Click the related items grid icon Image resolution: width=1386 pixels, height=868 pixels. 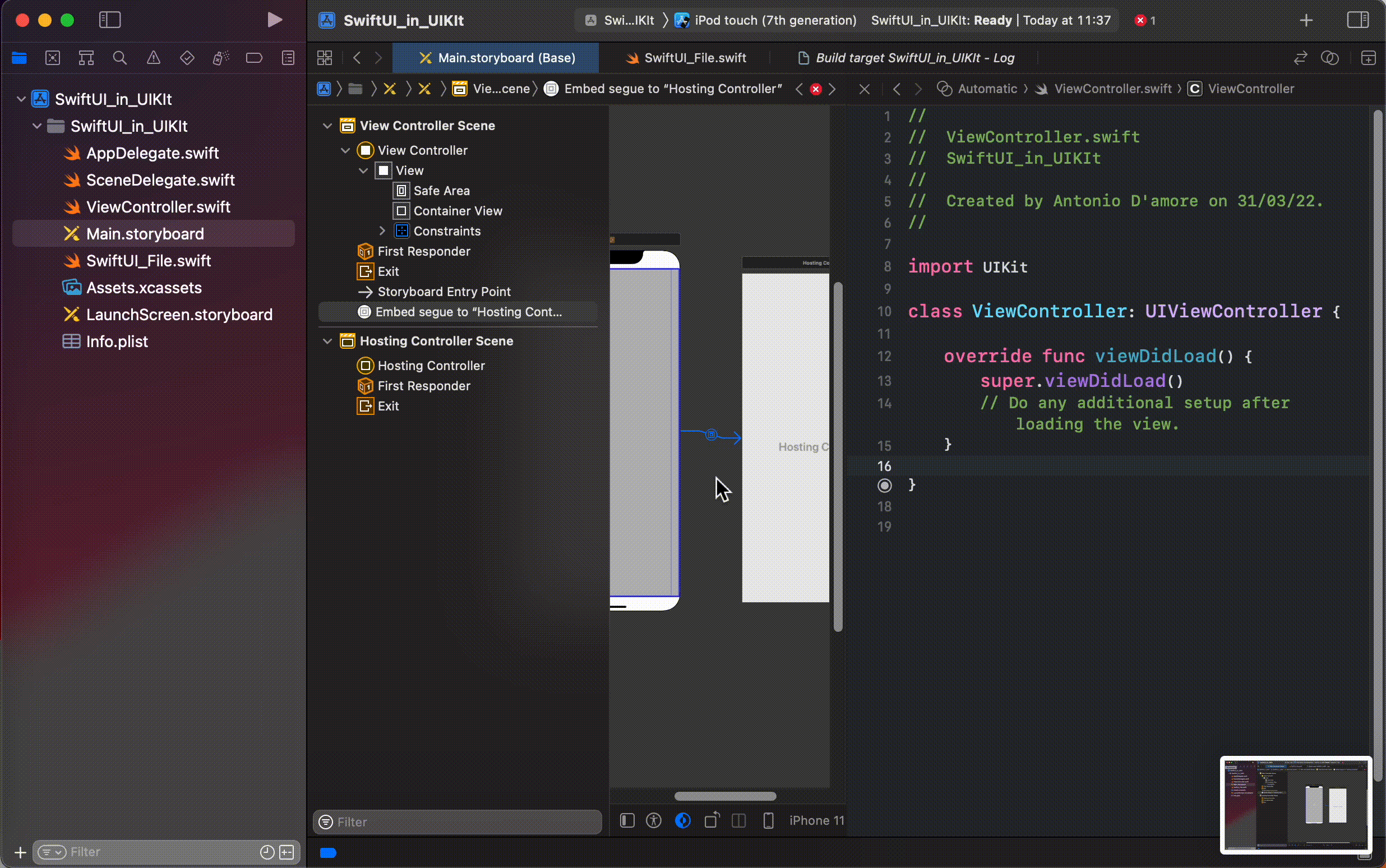324,58
